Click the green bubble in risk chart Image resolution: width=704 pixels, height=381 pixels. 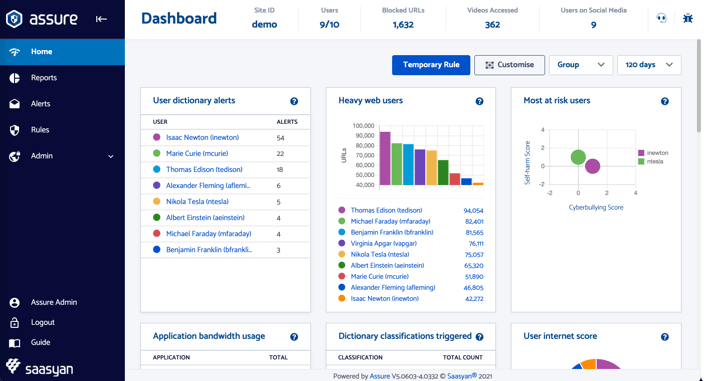pyautogui.click(x=578, y=157)
